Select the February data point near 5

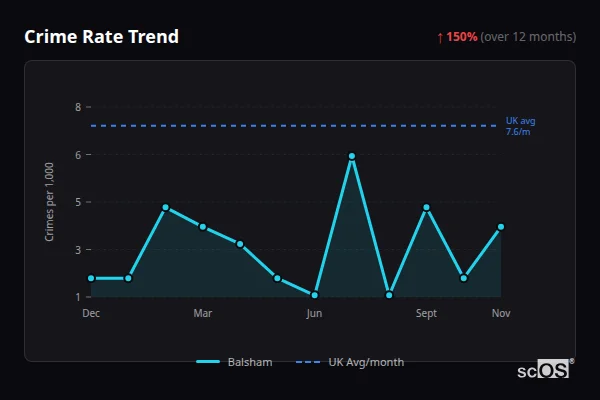(x=165, y=207)
